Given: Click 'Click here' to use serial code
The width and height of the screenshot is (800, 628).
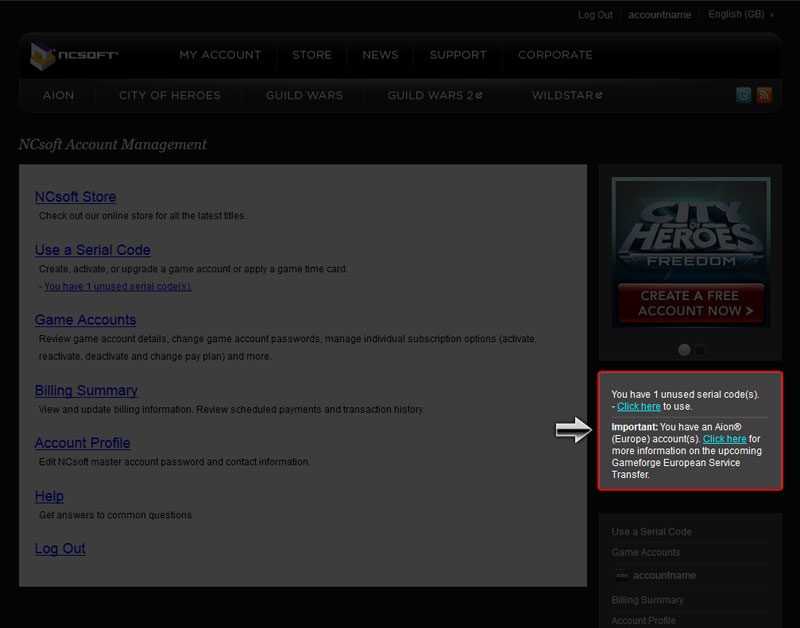Looking at the screenshot, I should point(638,407).
